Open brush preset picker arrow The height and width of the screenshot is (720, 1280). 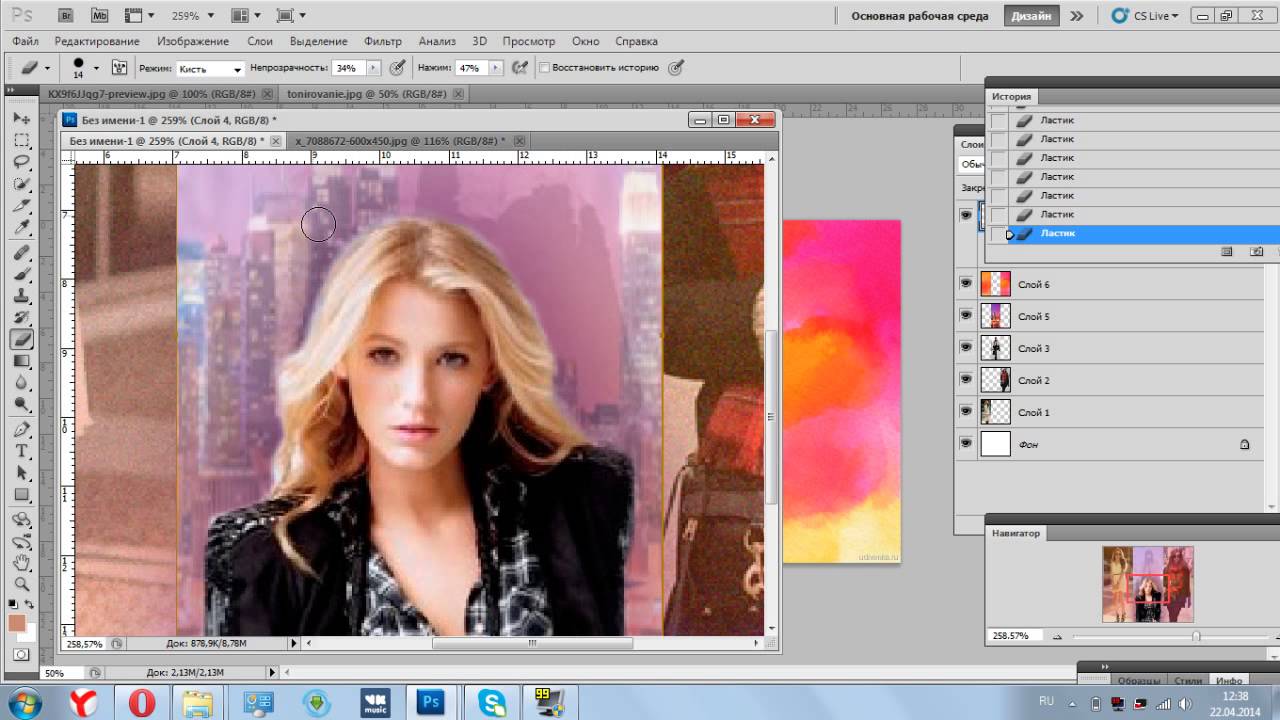[96, 68]
